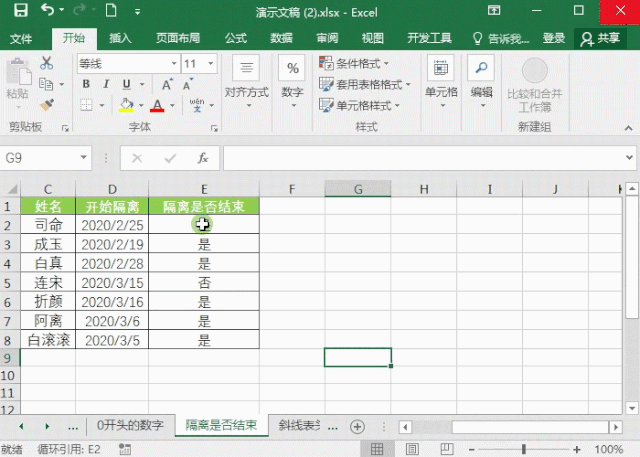Activate the Format Painter brush
Viewport: 640px width, 457px height.
tap(47, 105)
